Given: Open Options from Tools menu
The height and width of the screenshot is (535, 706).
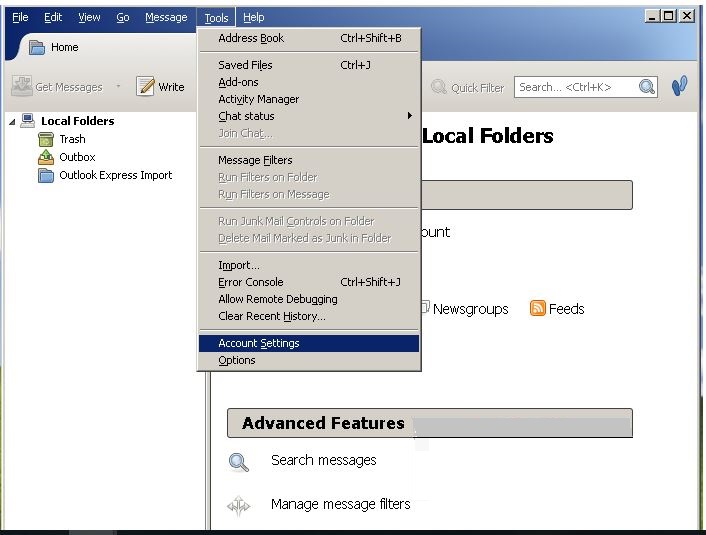Looking at the screenshot, I should 309,360.
